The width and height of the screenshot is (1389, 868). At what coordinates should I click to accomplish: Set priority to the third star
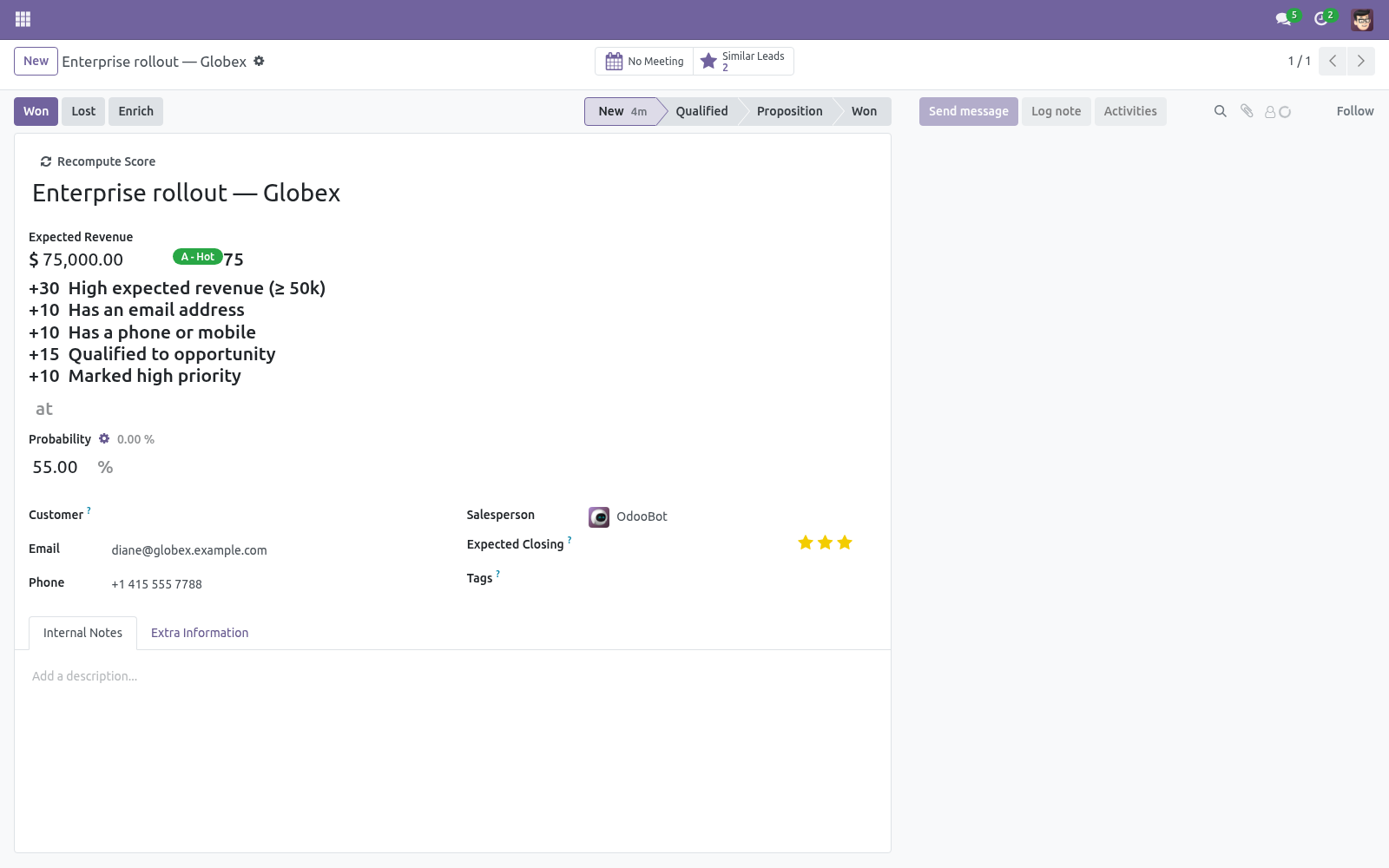coord(845,542)
